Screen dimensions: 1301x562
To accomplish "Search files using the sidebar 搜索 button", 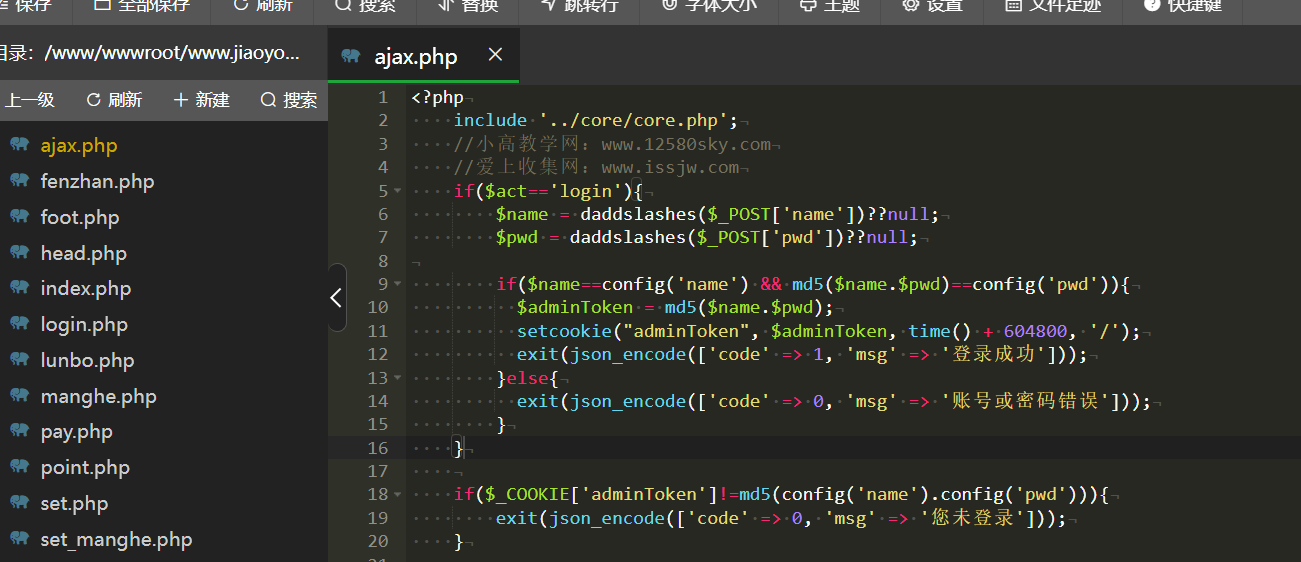I will pos(289,100).
